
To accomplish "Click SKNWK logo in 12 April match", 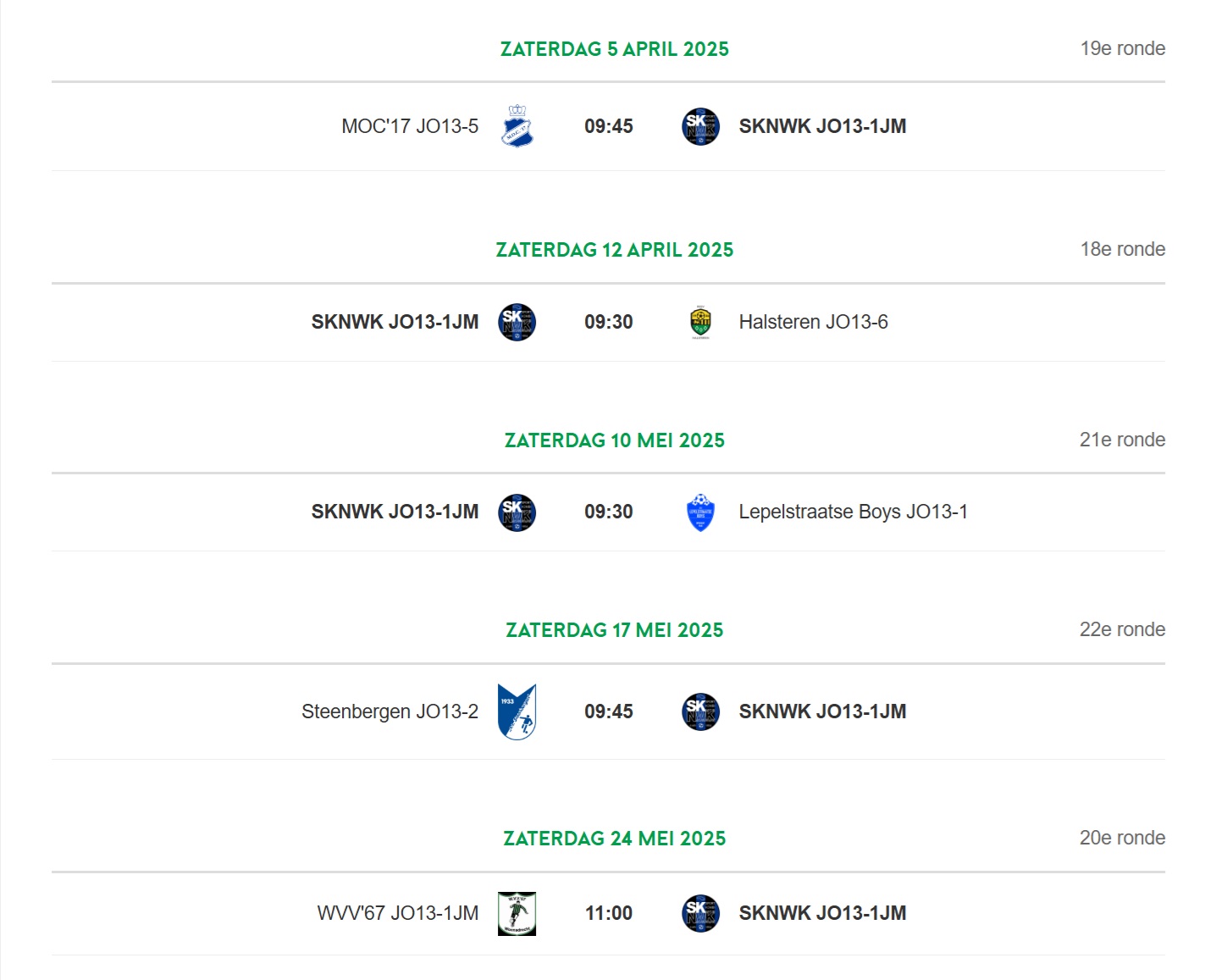I will pyautogui.click(x=517, y=322).
